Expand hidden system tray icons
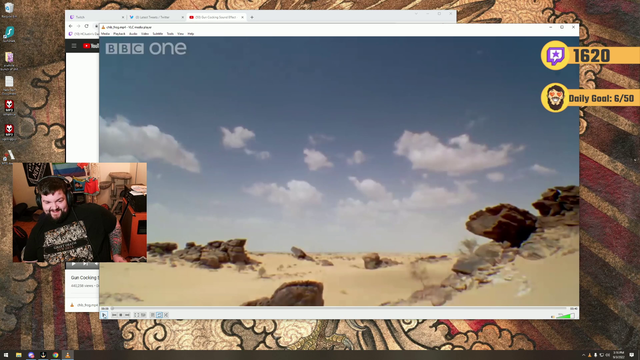This screenshot has width=640, height=360. (x=583, y=355)
